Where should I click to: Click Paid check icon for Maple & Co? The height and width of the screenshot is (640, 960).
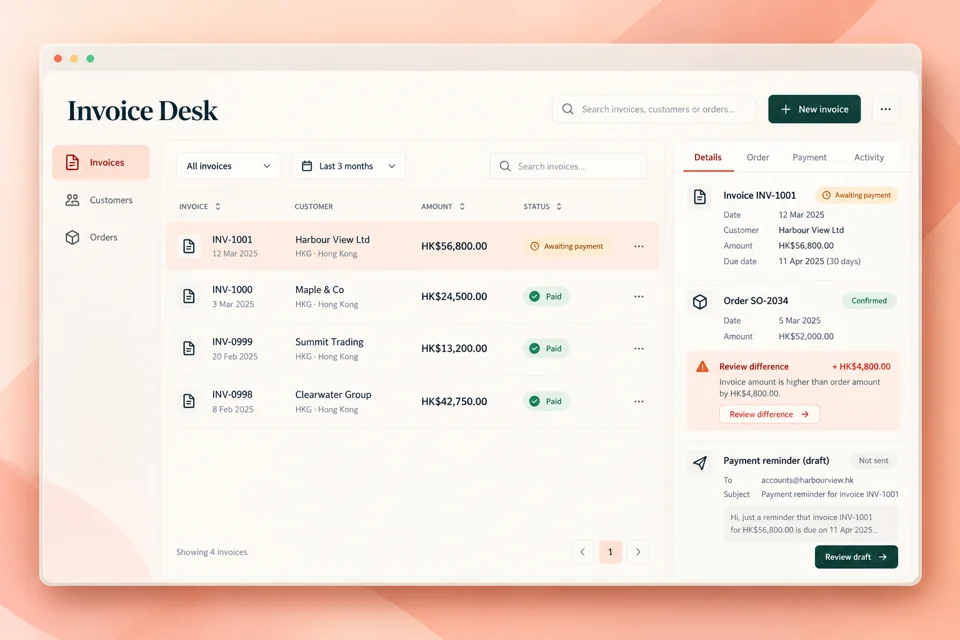coord(534,296)
